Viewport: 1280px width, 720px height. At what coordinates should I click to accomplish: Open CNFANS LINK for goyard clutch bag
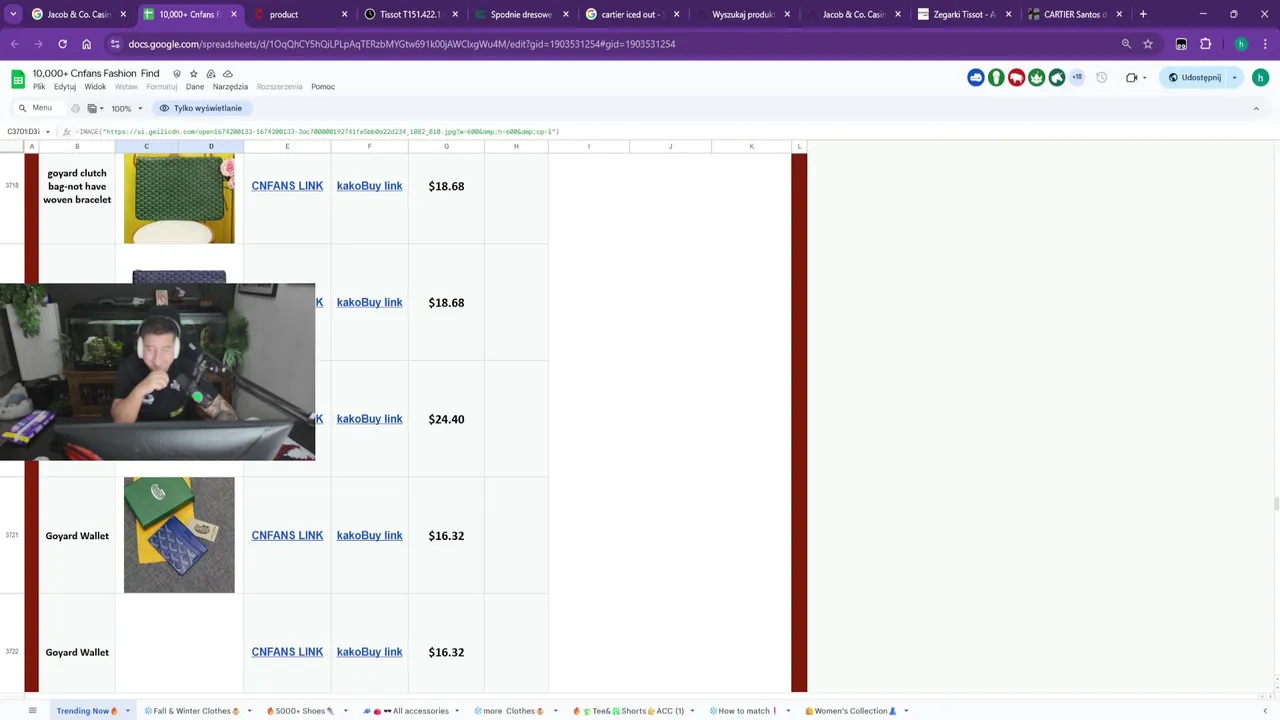tap(287, 186)
